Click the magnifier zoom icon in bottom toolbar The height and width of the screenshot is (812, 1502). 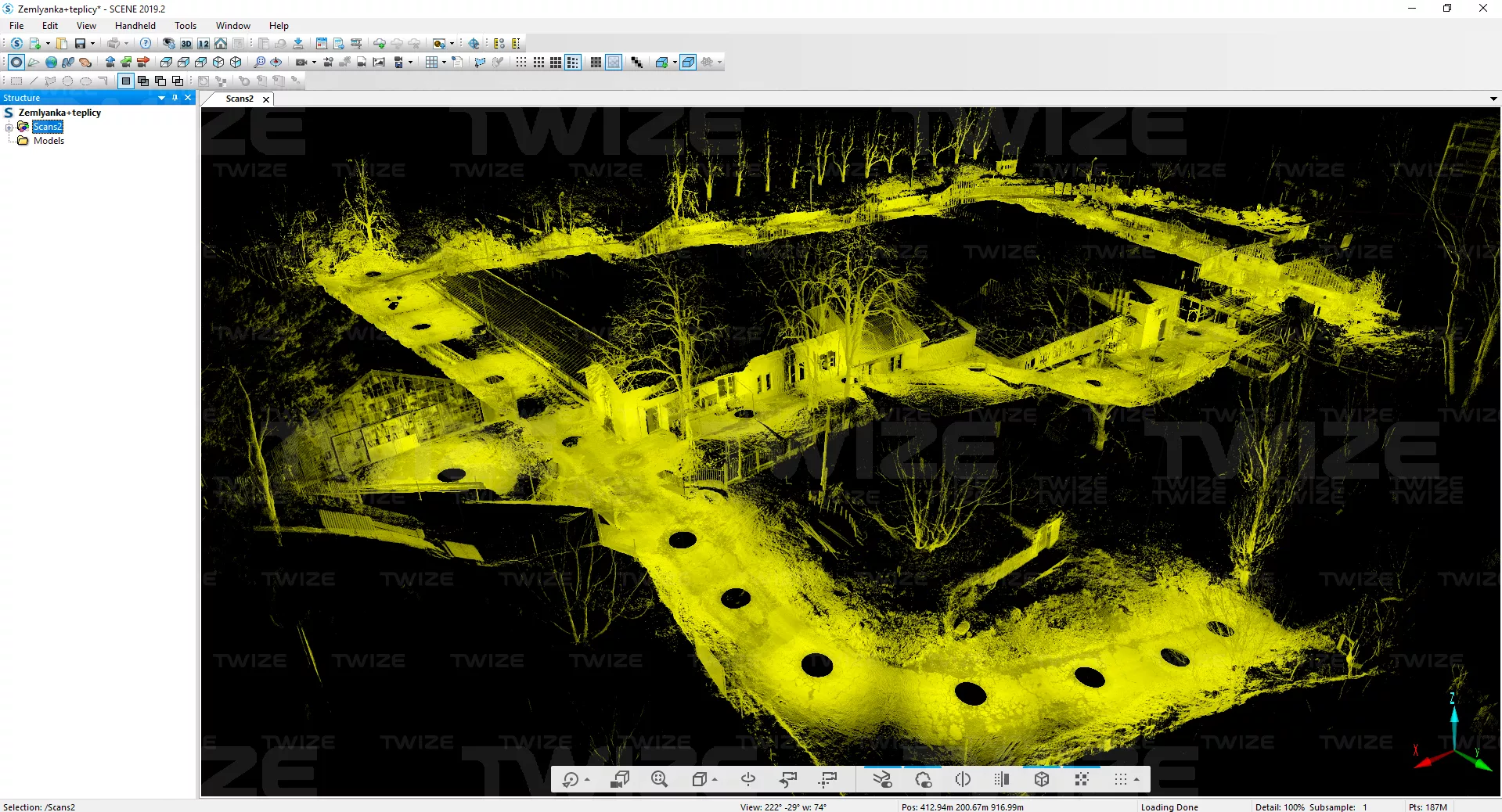point(659,779)
